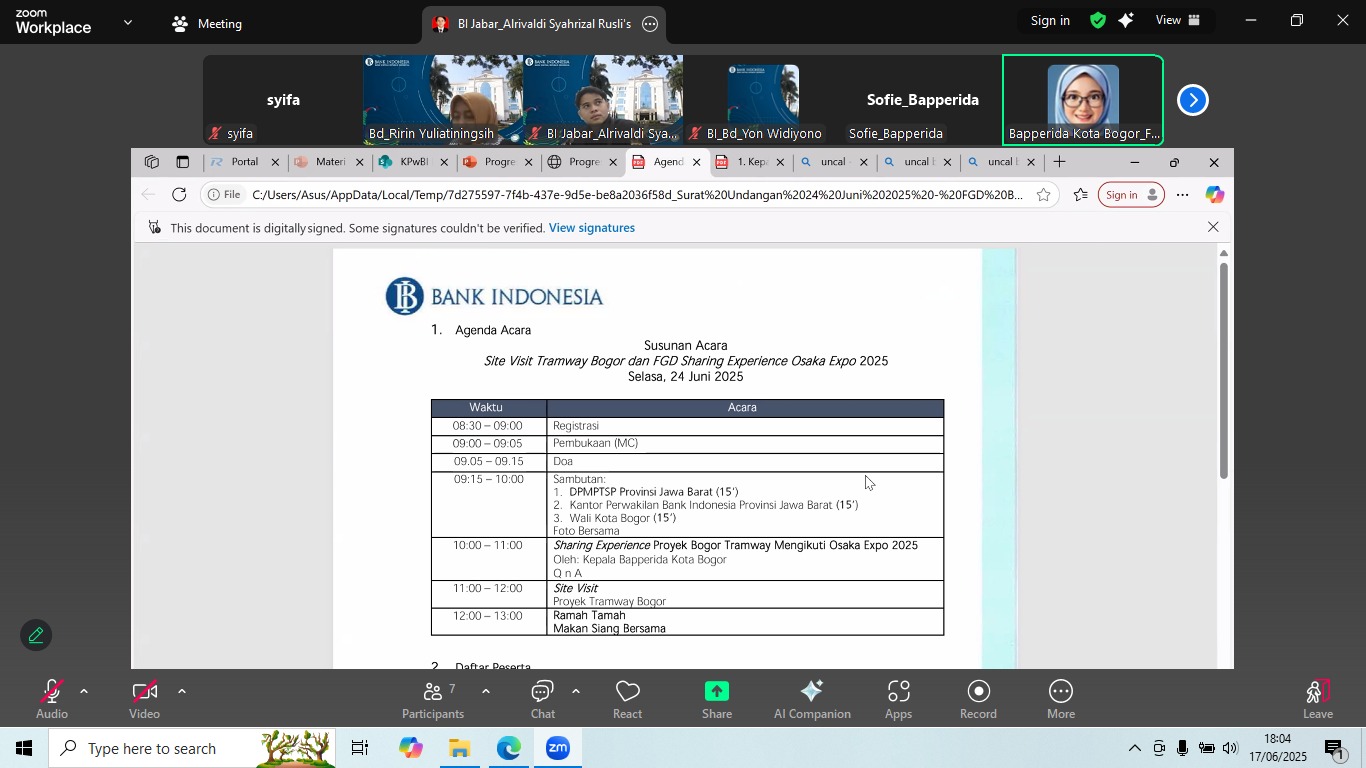
Task: Open Microsoft Edge from taskbar
Action: 509,748
